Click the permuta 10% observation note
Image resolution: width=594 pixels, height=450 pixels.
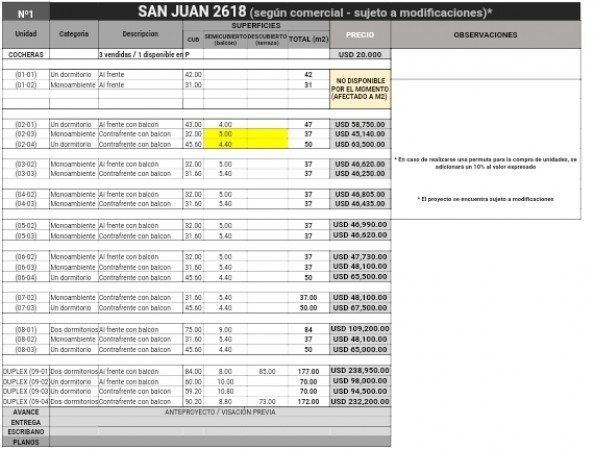tap(486, 163)
